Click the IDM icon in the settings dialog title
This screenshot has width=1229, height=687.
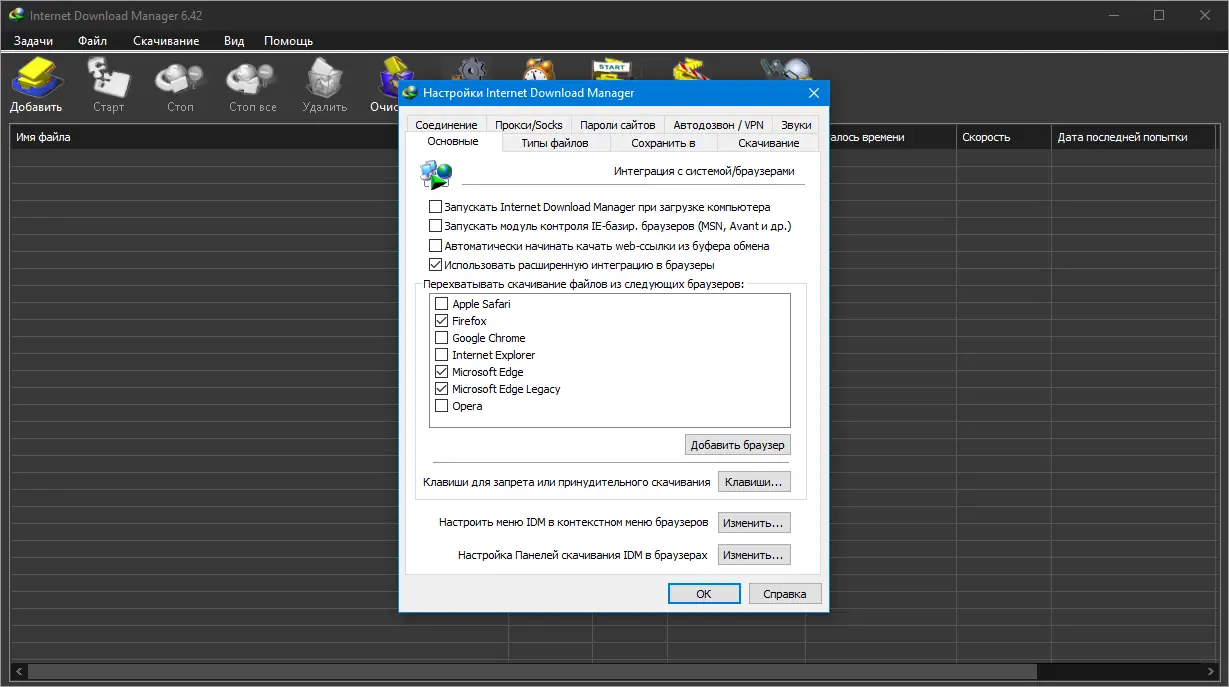411,93
